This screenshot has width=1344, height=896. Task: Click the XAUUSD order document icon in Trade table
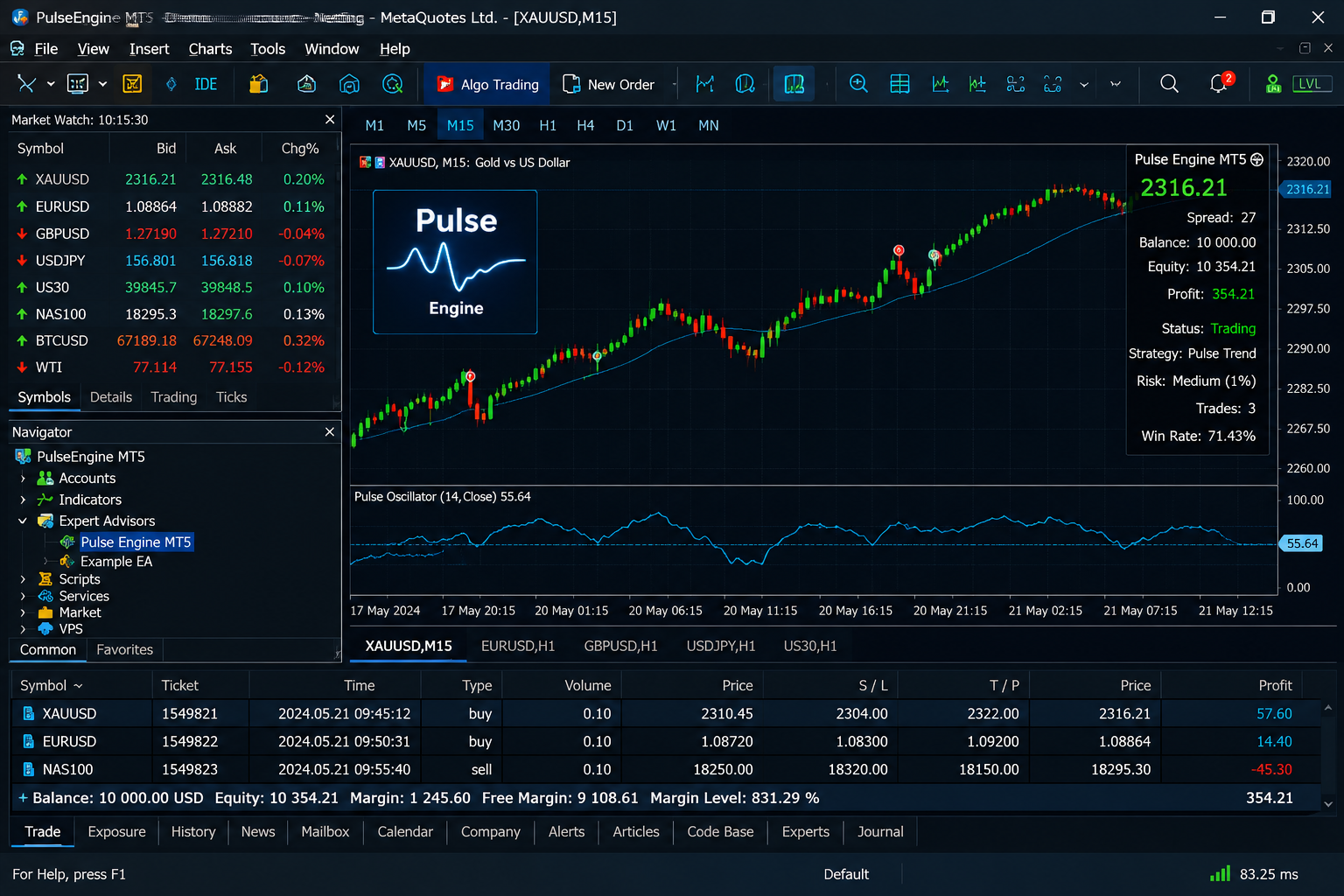click(x=29, y=714)
